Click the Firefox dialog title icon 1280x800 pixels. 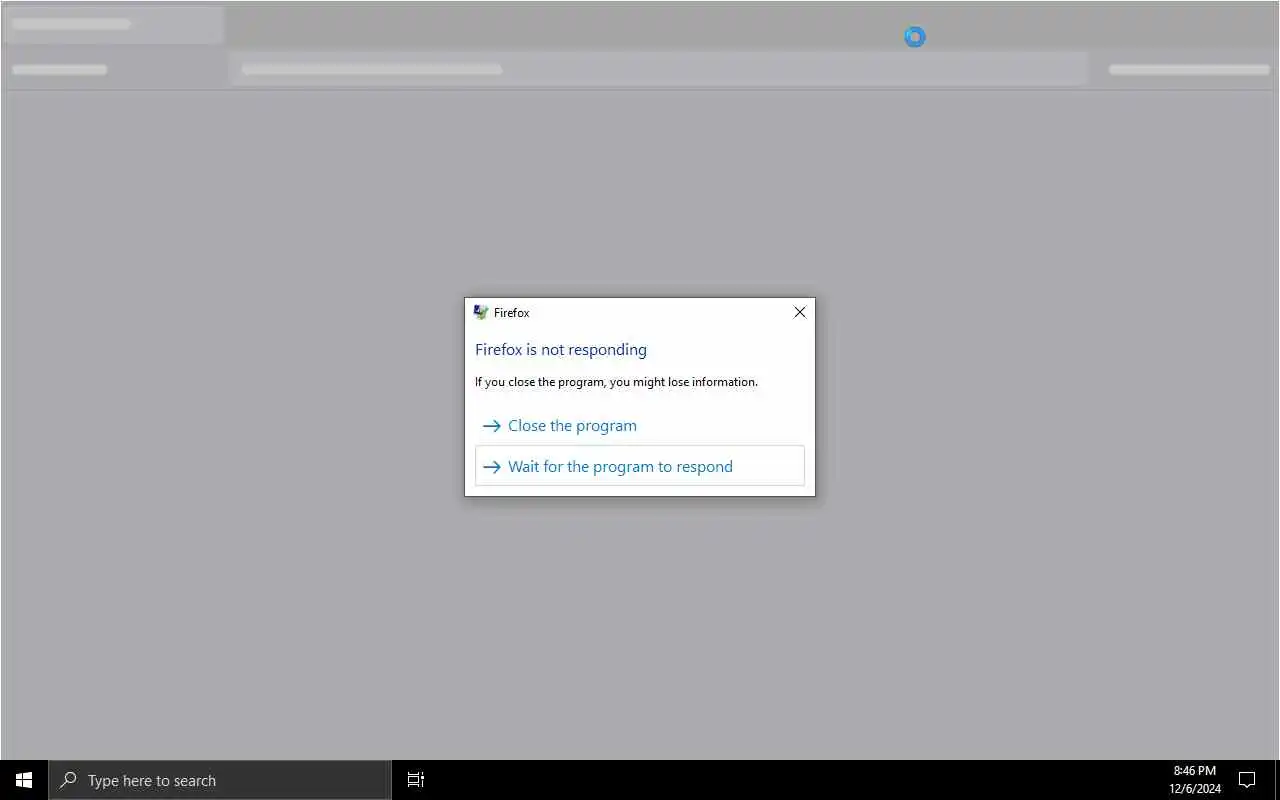tap(481, 312)
